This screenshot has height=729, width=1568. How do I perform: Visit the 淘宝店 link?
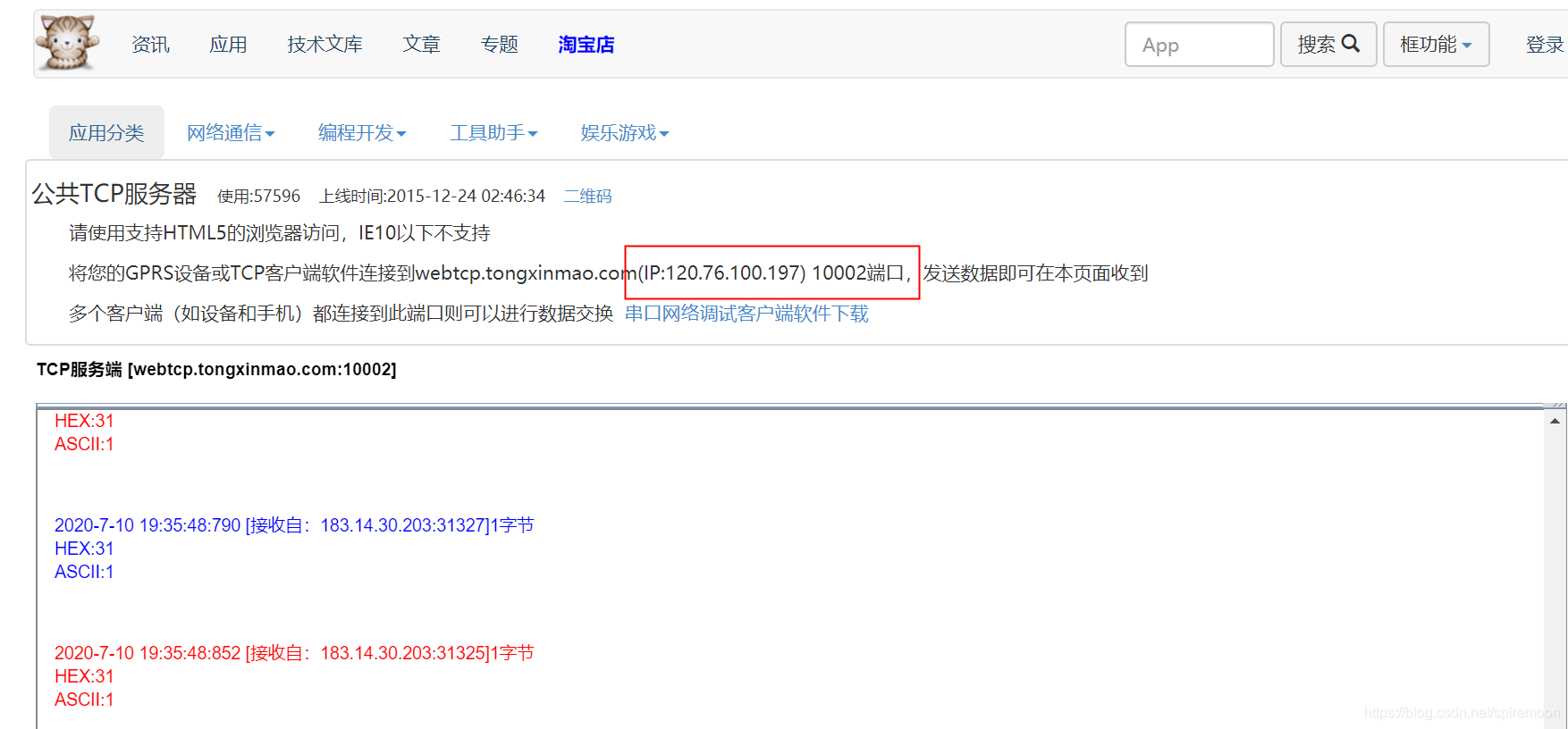coord(586,45)
